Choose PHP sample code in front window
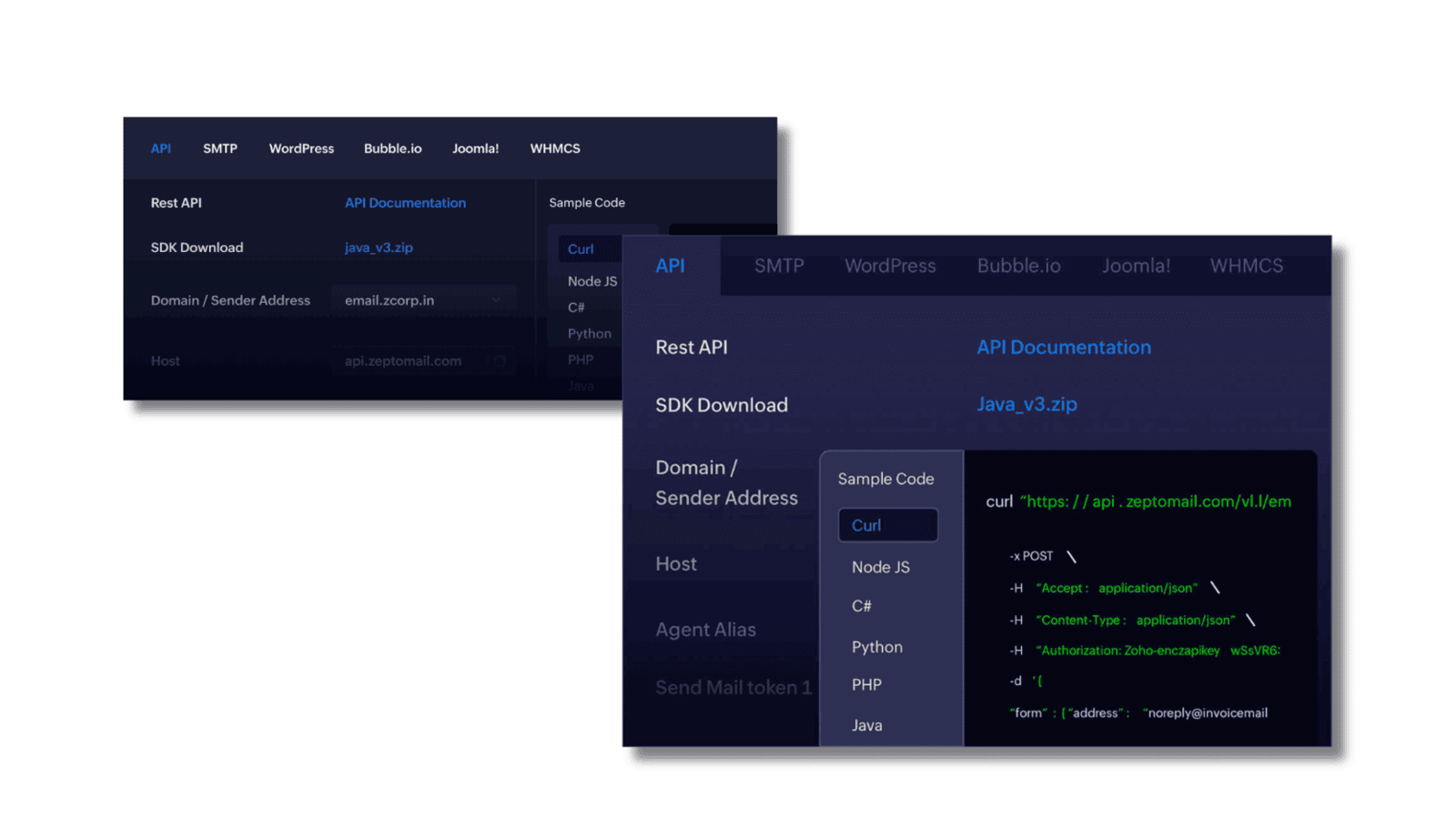Viewport: 1456px width, 819px height. 866,684
